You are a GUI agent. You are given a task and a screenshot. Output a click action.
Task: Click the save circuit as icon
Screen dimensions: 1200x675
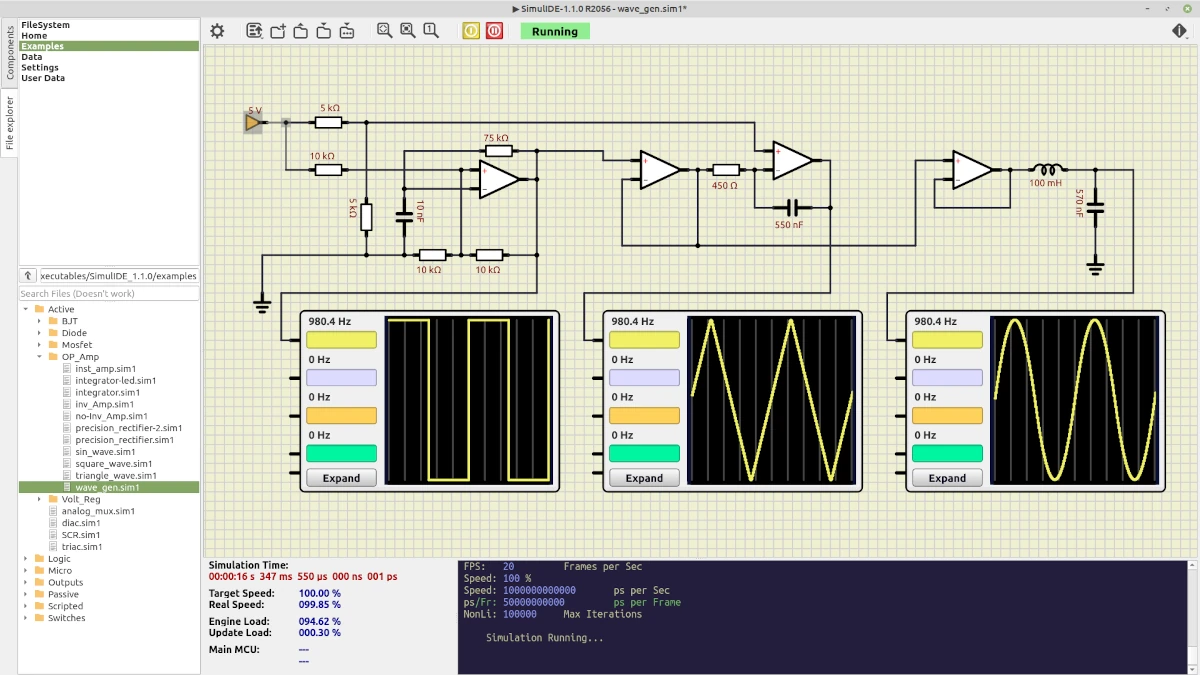coord(346,31)
